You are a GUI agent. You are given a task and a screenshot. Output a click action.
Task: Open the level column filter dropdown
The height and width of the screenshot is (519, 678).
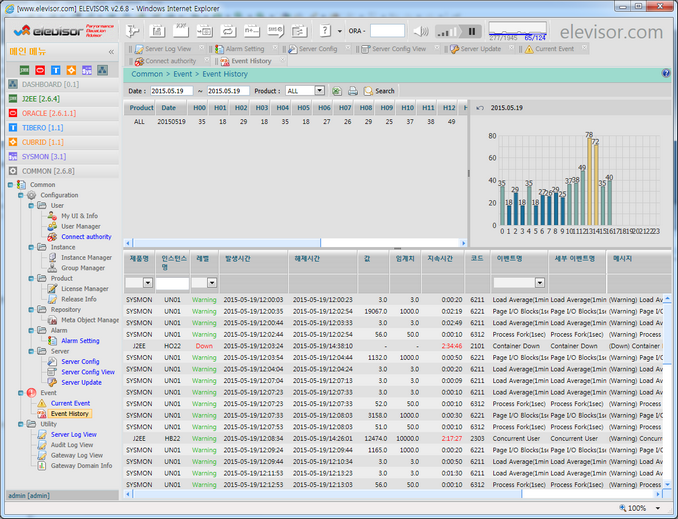coord(211,283)
